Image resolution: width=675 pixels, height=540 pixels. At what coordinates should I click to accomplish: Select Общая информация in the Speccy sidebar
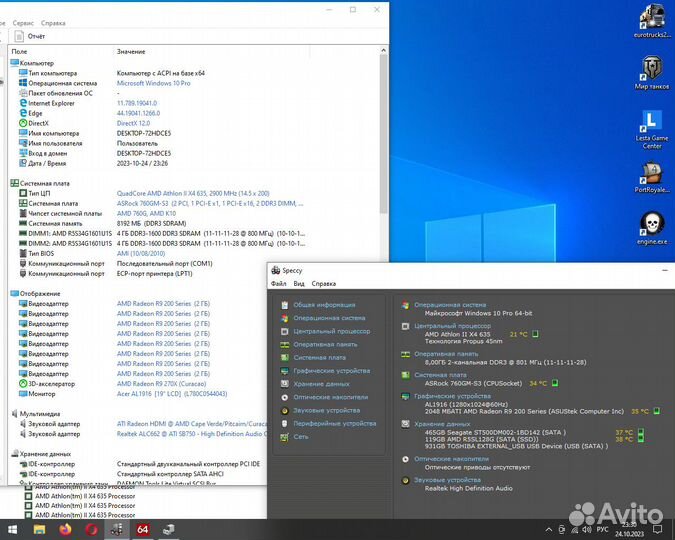[x=324, y=305]
